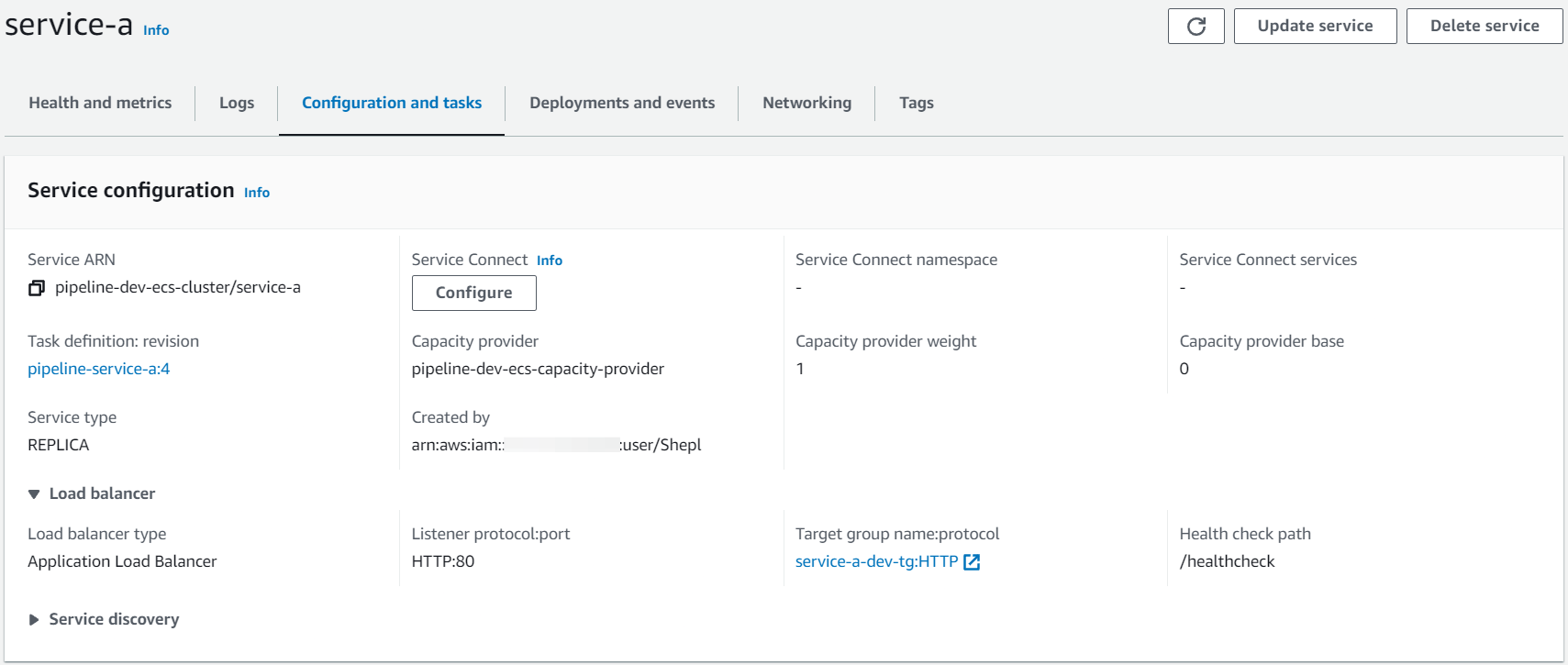This screenshot has height=665, width=1568.
Task: Go to Deployments and events tab
Action: [x=622, y=103]
